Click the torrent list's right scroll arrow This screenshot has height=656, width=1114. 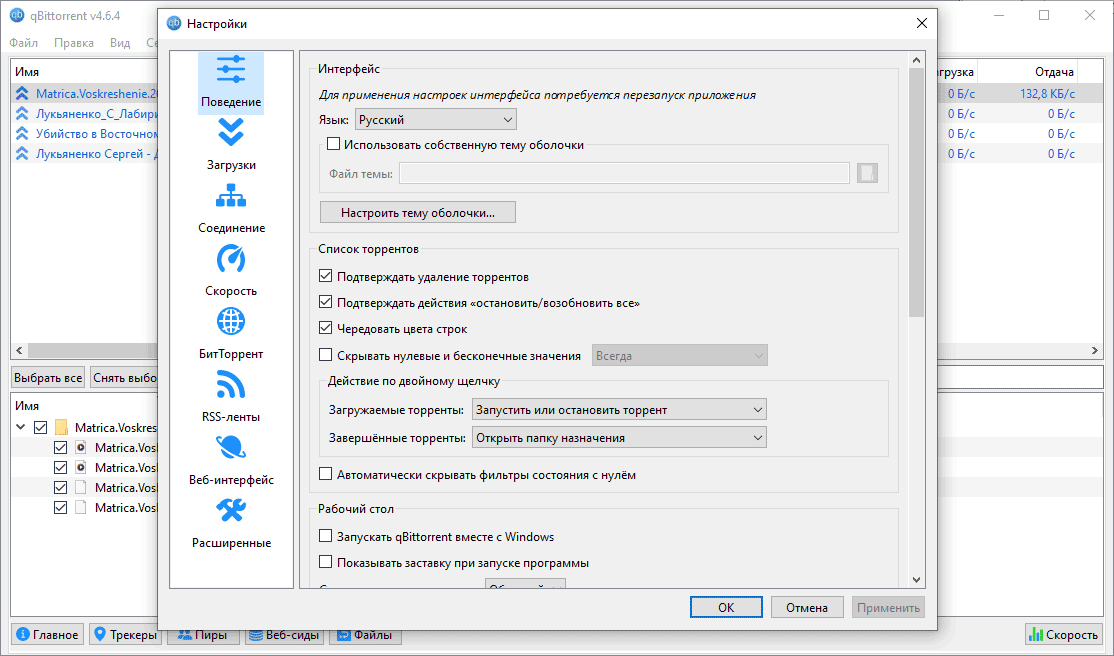pyautogui.click(x=1095, y=350)
